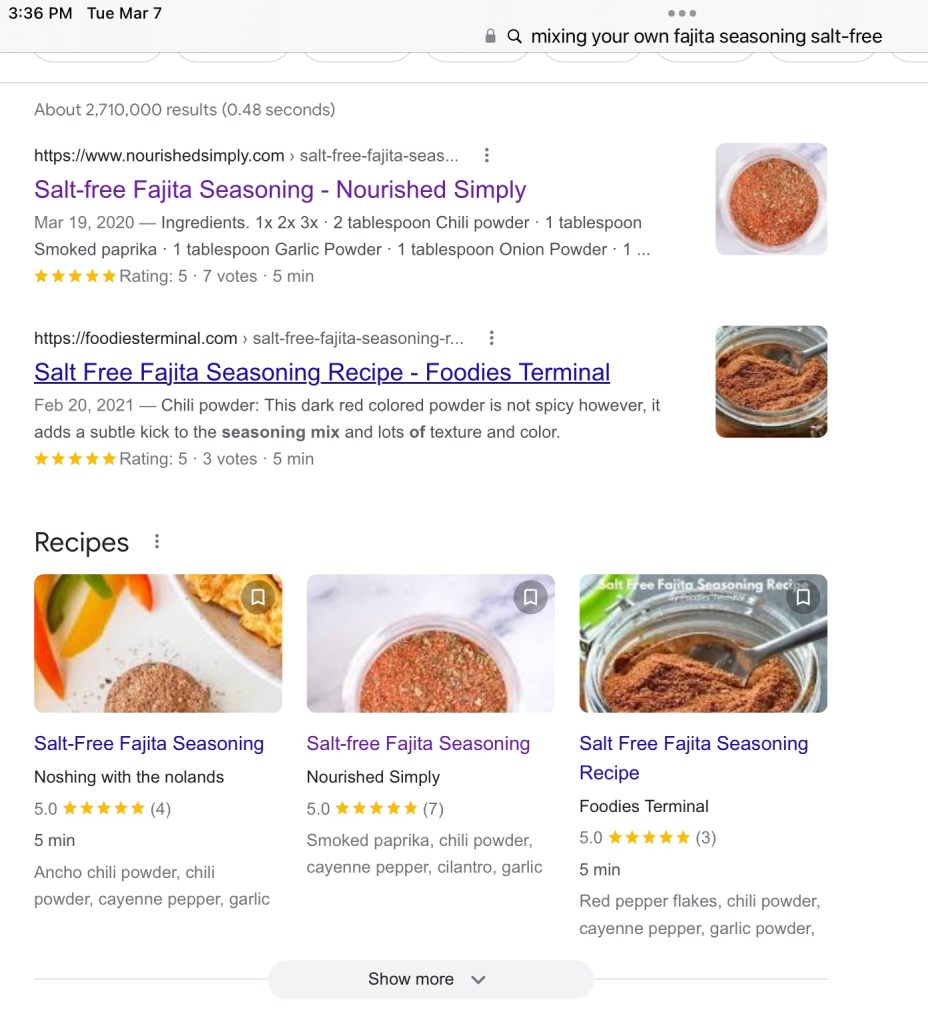Bookmark the Noshing with the nolands recipe
Viewport: 928px width, 1024px height.
[258, 598]
